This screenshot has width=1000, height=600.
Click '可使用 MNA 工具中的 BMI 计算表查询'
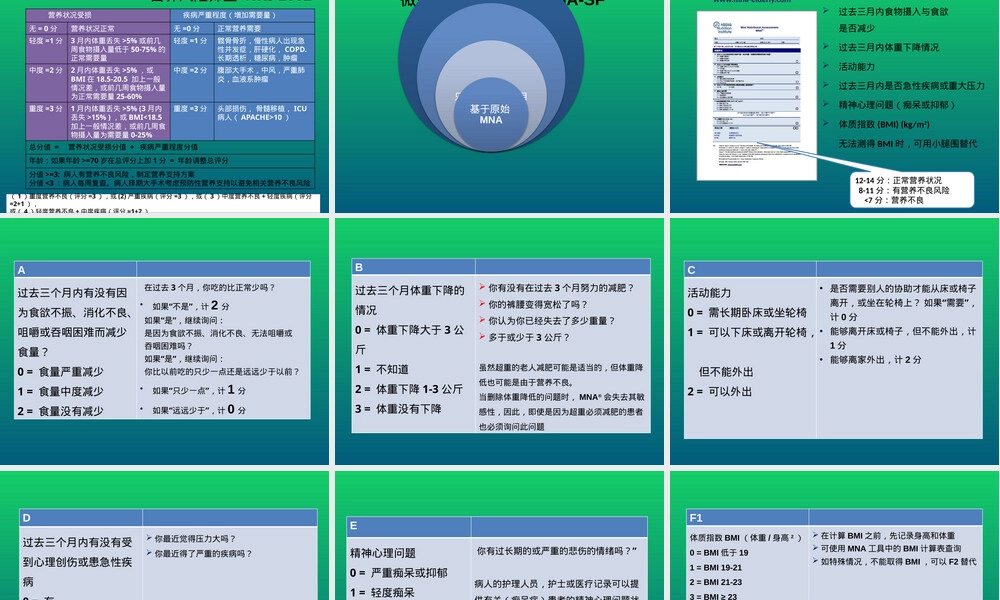[890, 548]
